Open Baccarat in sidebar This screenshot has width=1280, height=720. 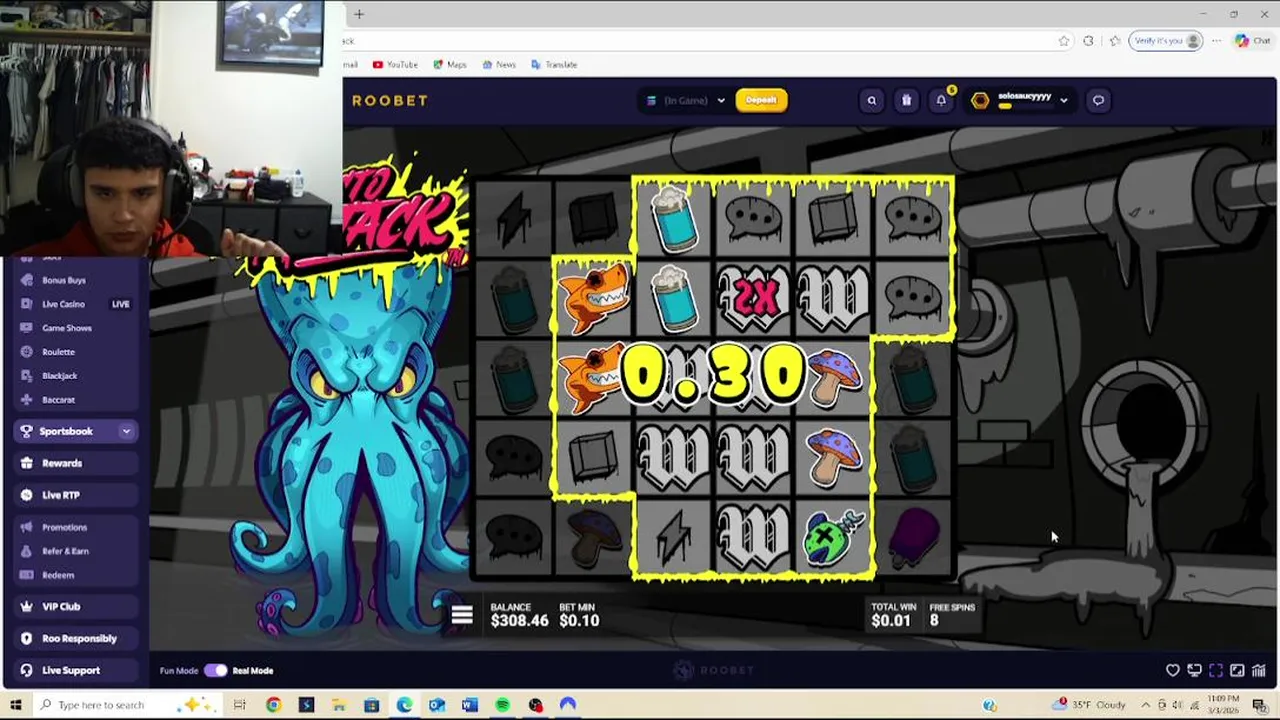pyautogui.click(x=58, y=400)
